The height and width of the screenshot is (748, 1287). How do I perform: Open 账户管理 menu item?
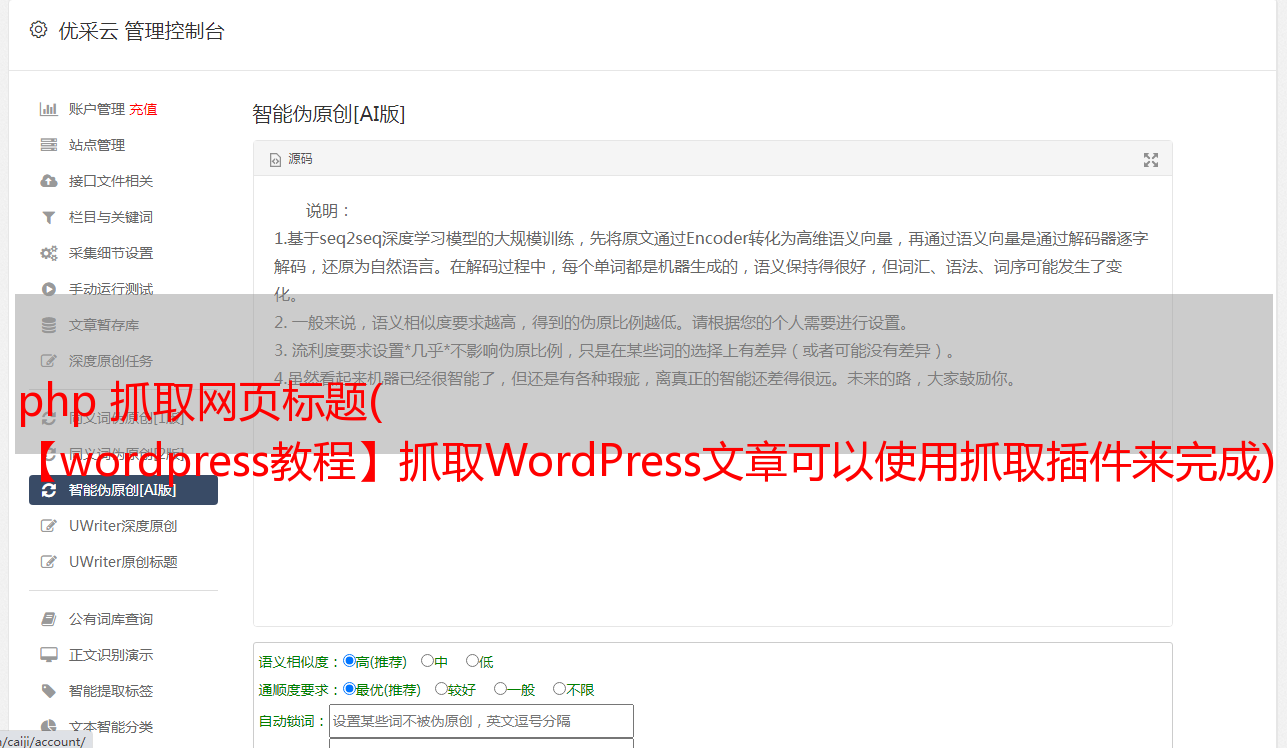click(x=97, y=109)
